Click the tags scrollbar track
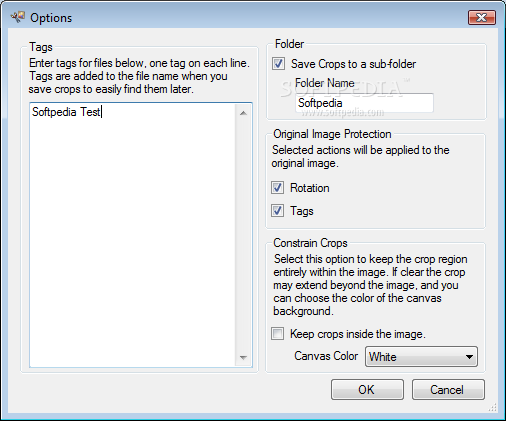 (243, 235)
